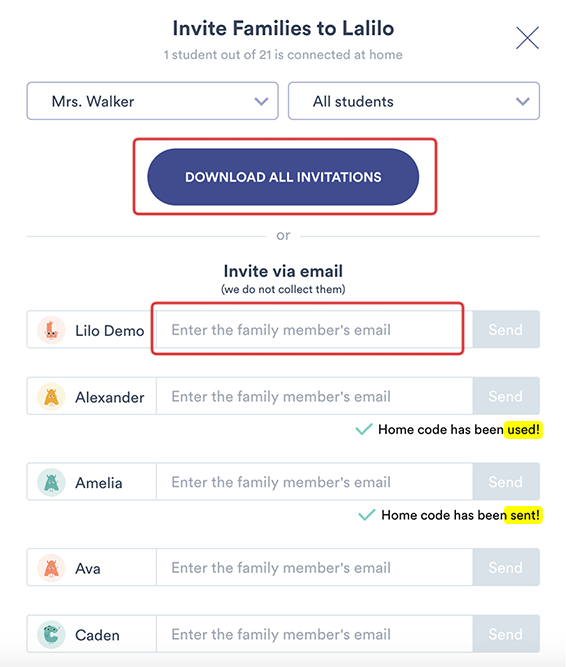Click Lilo Demo's monster avatar icon

click(x=51, y=330)
